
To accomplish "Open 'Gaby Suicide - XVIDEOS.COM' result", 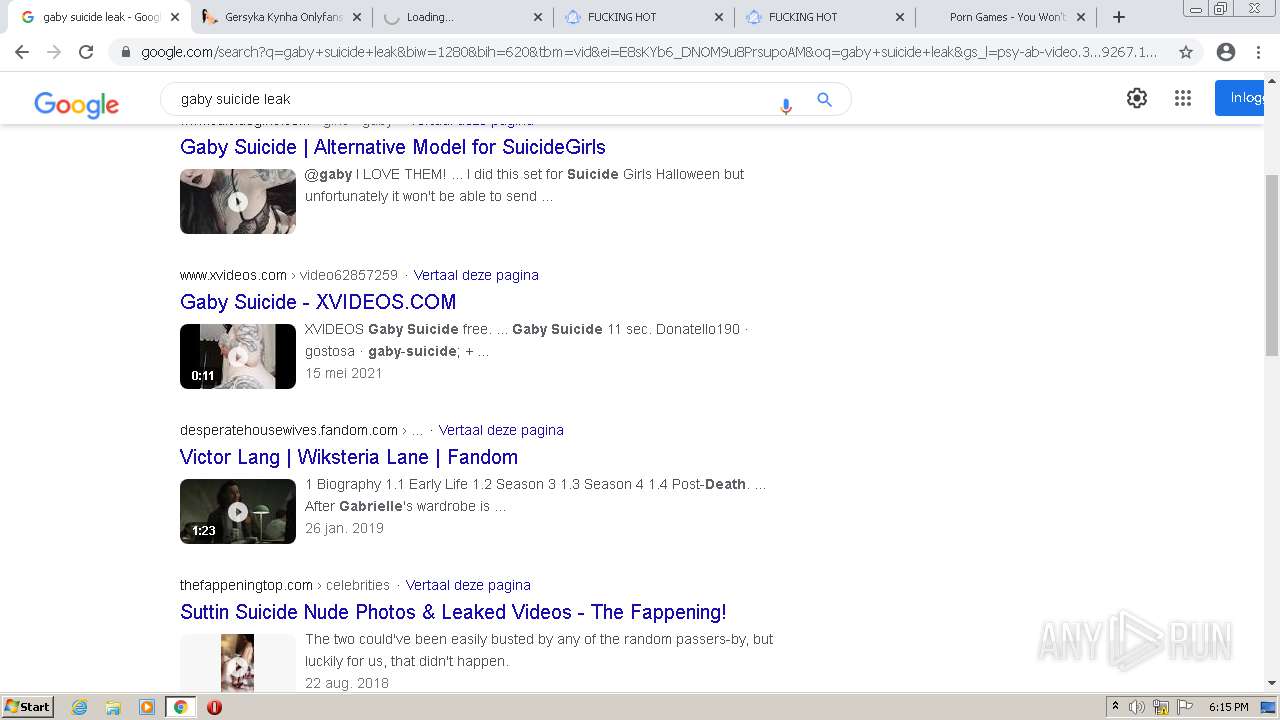I will point(318,302).
